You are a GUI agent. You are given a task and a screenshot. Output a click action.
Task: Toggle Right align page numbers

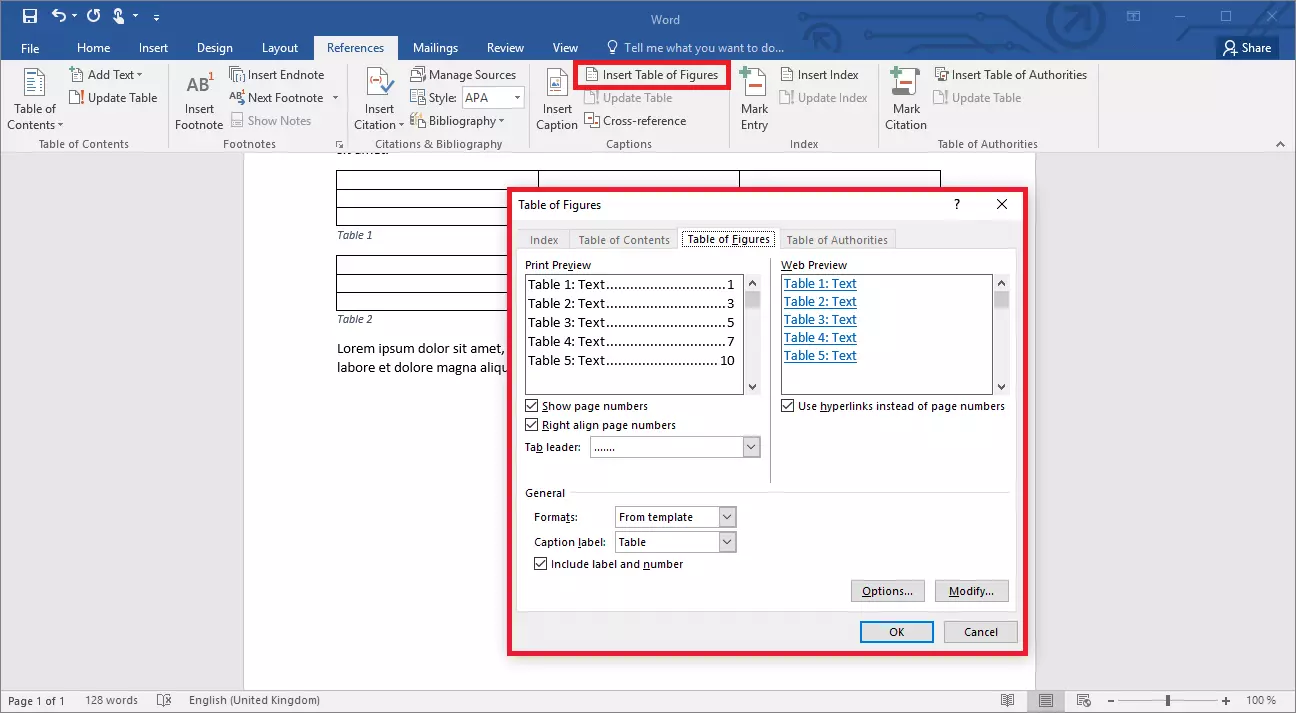(531, 425)
